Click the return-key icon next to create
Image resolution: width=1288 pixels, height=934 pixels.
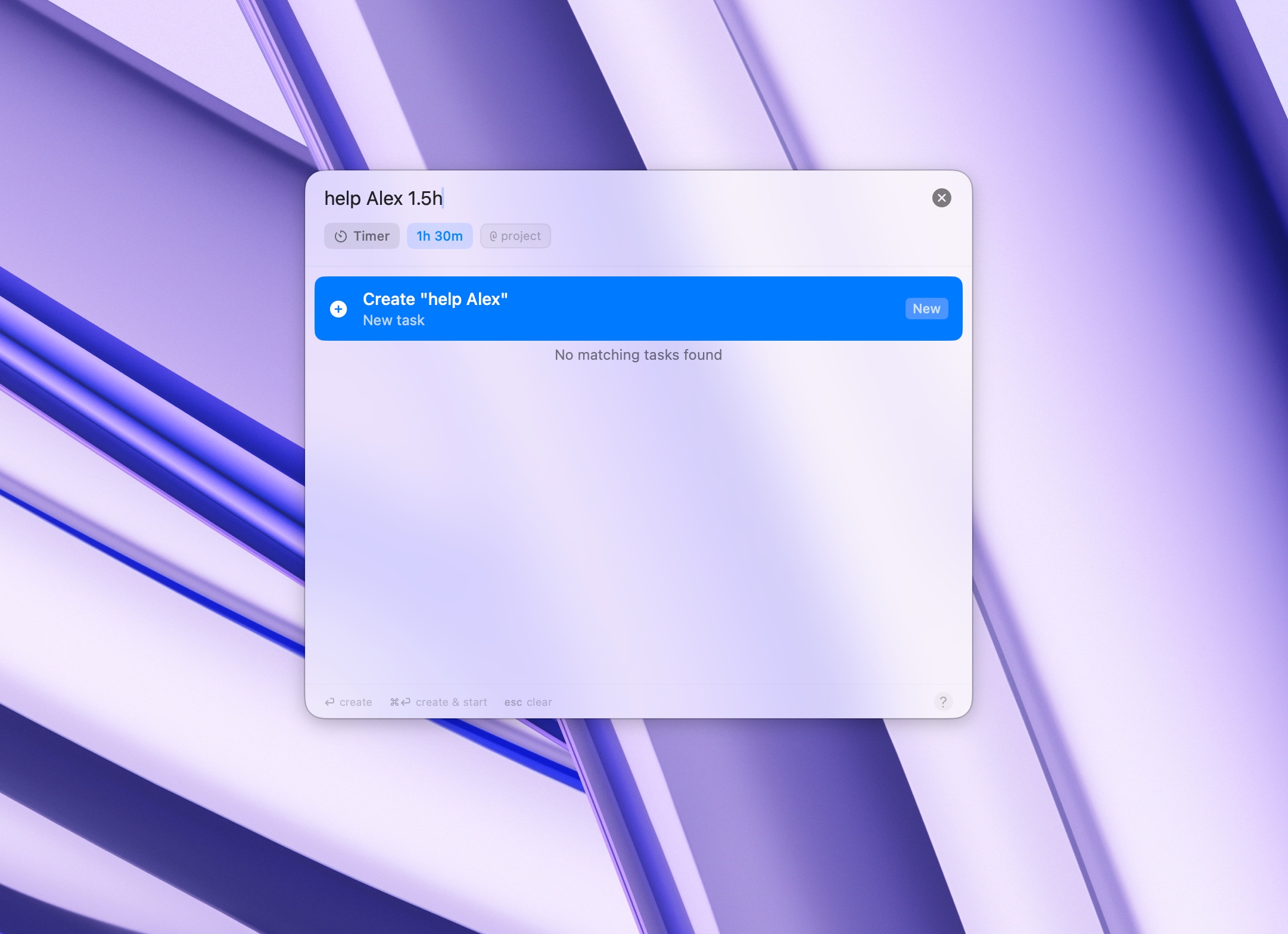point(329,702)
